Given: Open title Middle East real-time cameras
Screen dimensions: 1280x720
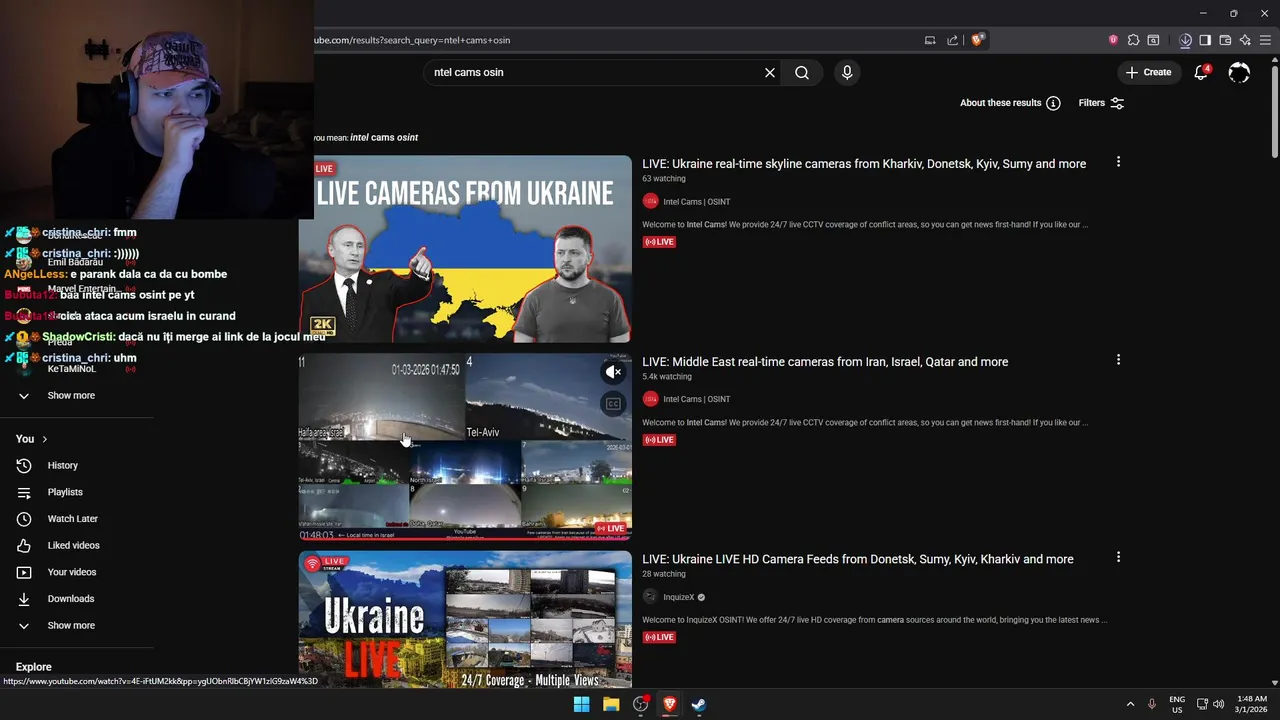Looking at the screenshot, I should click(x=825, y=362).
